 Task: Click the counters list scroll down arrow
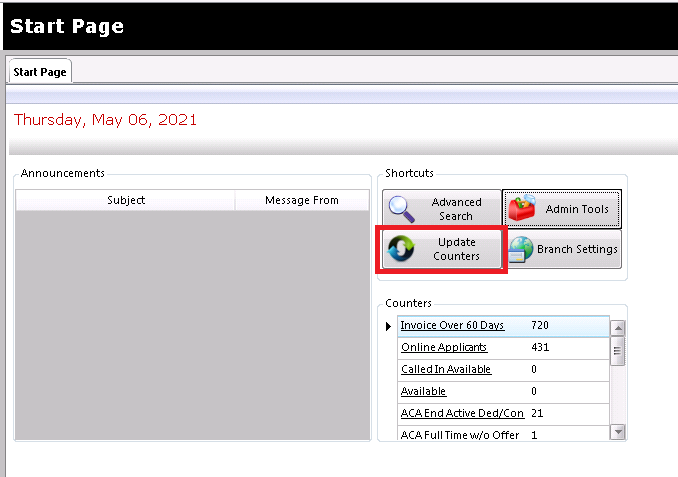(618, 432)
